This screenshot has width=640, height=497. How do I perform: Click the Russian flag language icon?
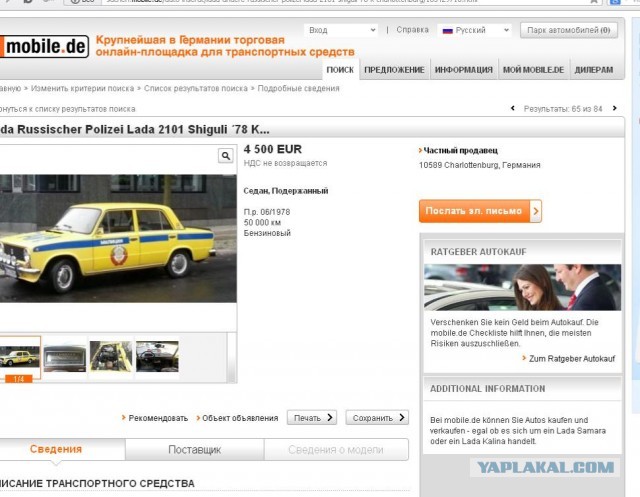click(448, 31)
